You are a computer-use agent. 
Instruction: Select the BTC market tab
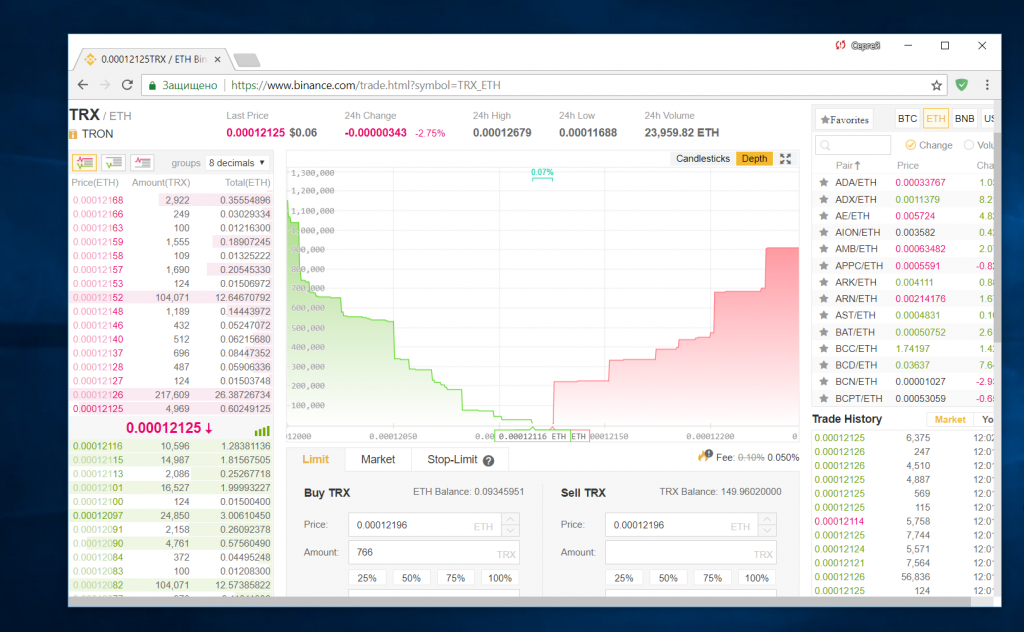pyautogui.click(x=907, y=119)
